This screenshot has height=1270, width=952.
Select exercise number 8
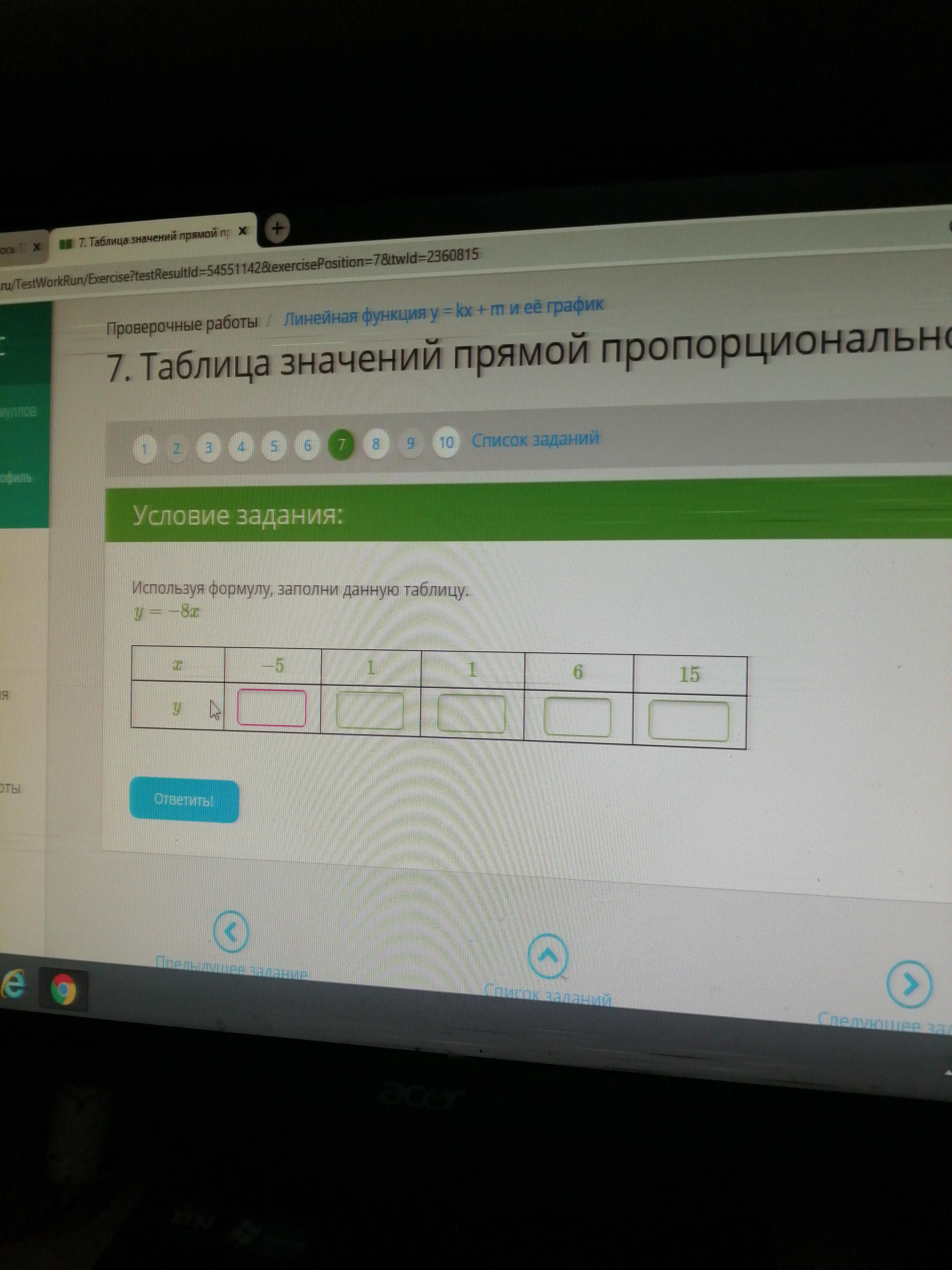(x=376, y=444)
